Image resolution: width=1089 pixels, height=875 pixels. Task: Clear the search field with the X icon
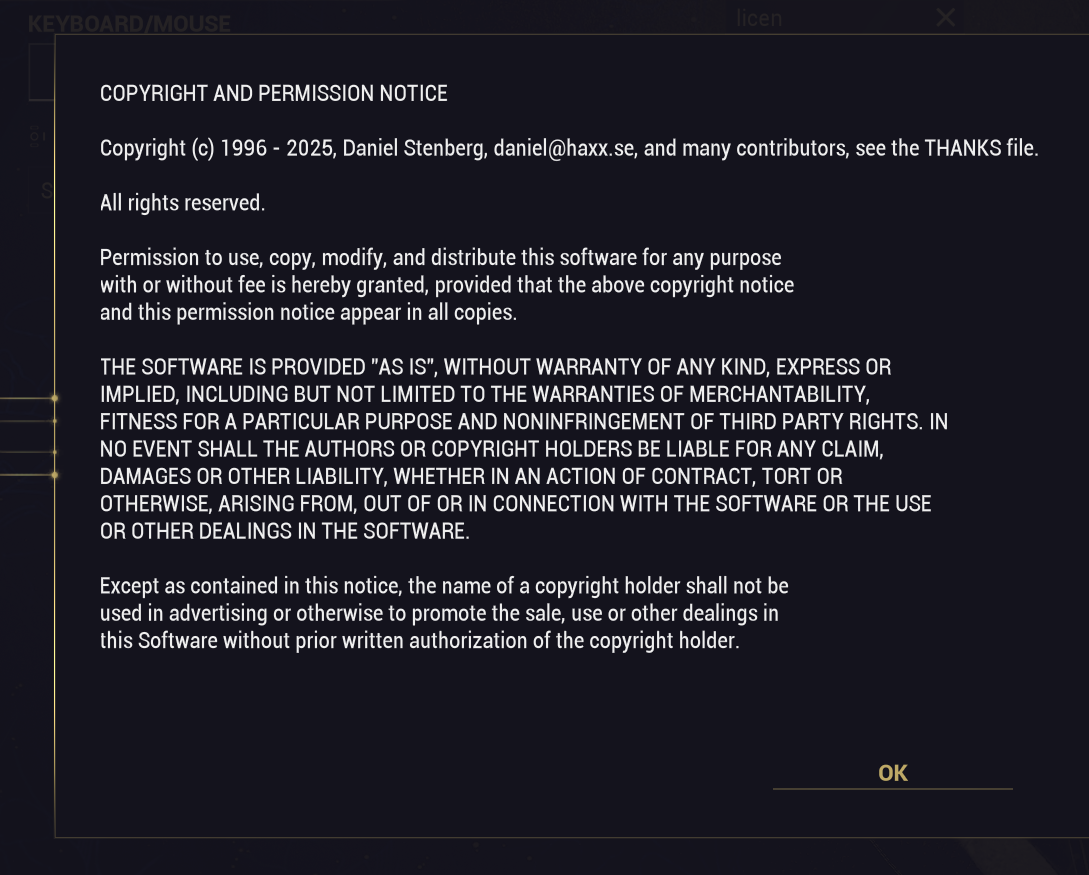945,17
